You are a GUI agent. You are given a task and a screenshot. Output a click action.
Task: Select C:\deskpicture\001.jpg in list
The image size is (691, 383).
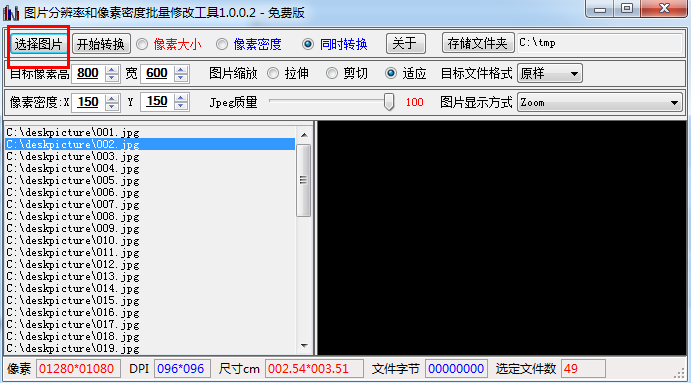(x=150, y=132)
